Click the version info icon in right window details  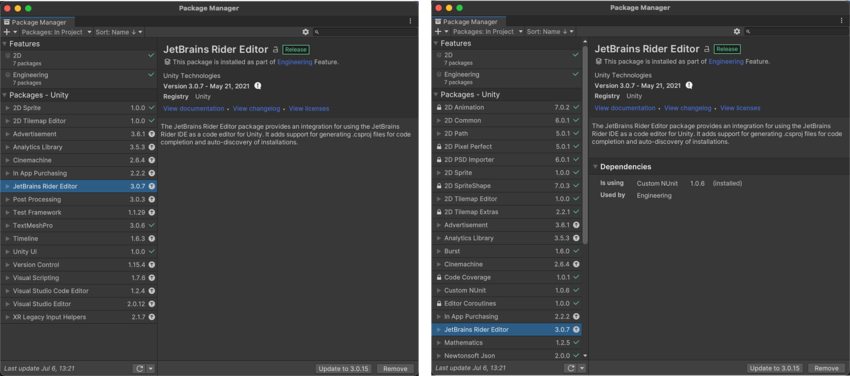689,86
